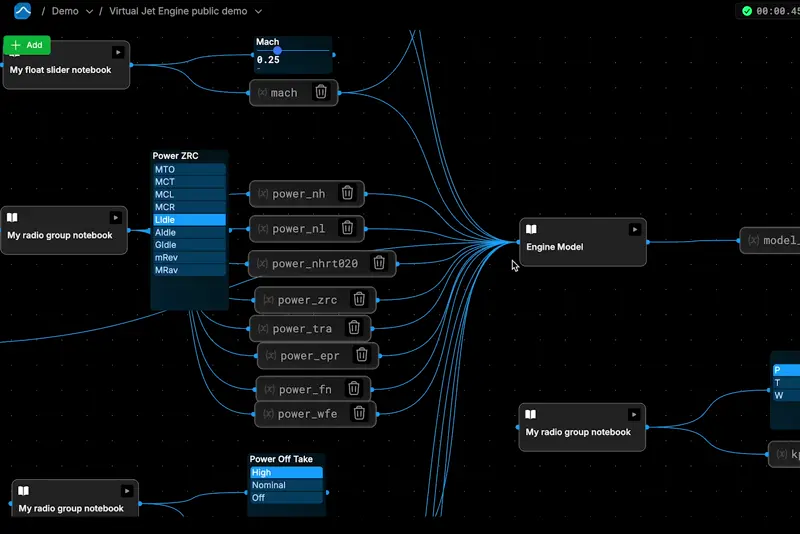Select the power_nhrt020 variable node
The image size is (800, 534).
point(322,263)
